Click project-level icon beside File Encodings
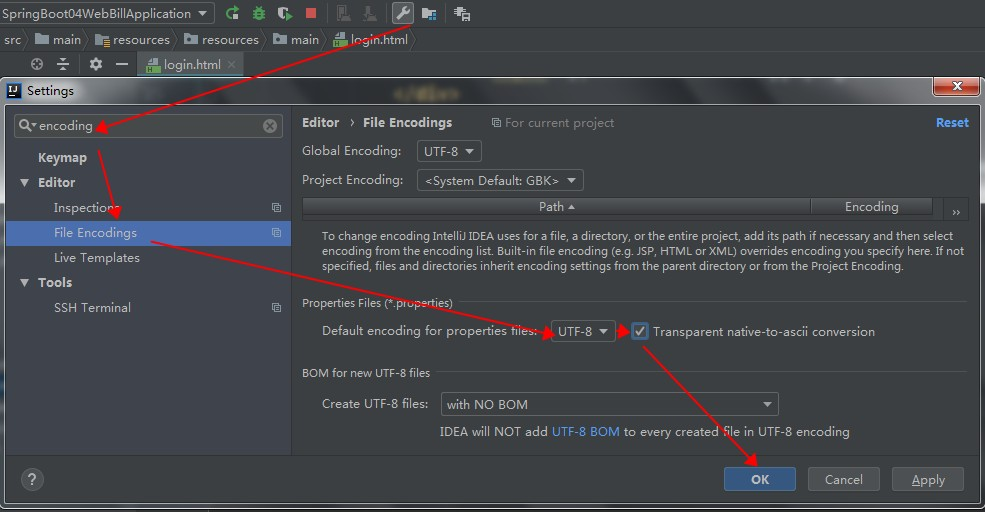This screenshot has width=985, height=512. point(276,232)
